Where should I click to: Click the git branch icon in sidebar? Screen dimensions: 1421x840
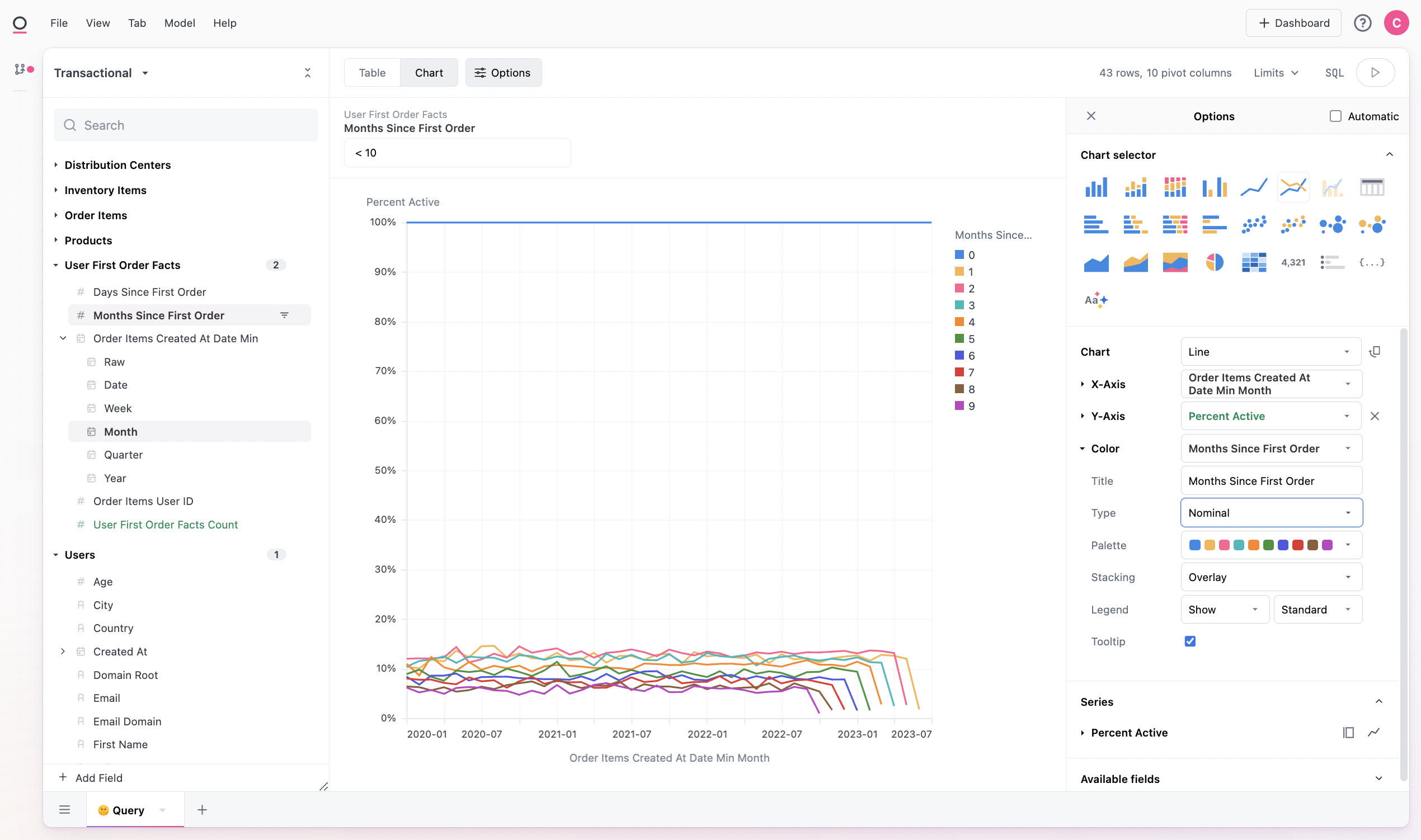[20, 69]
